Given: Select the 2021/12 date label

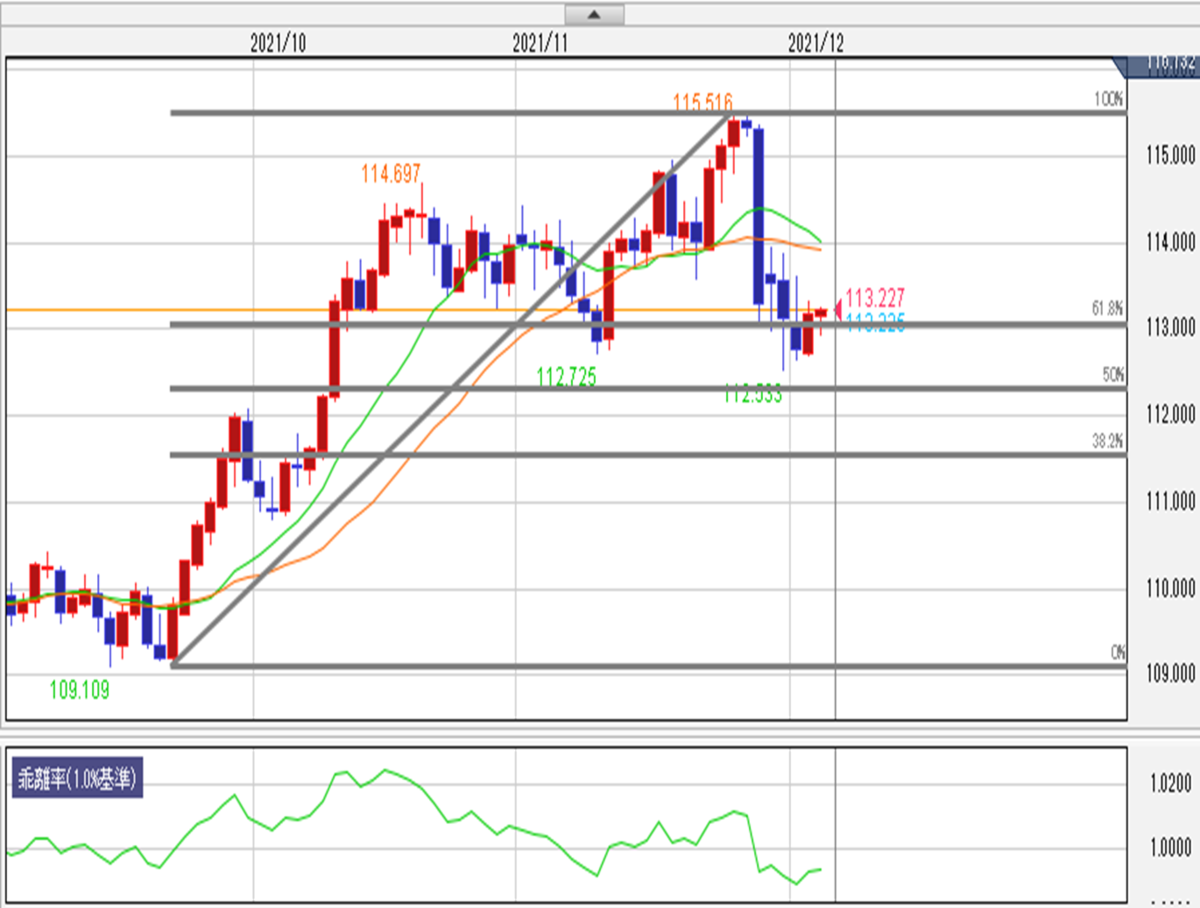Looking at the screenshot, I should tap(815, 43).
